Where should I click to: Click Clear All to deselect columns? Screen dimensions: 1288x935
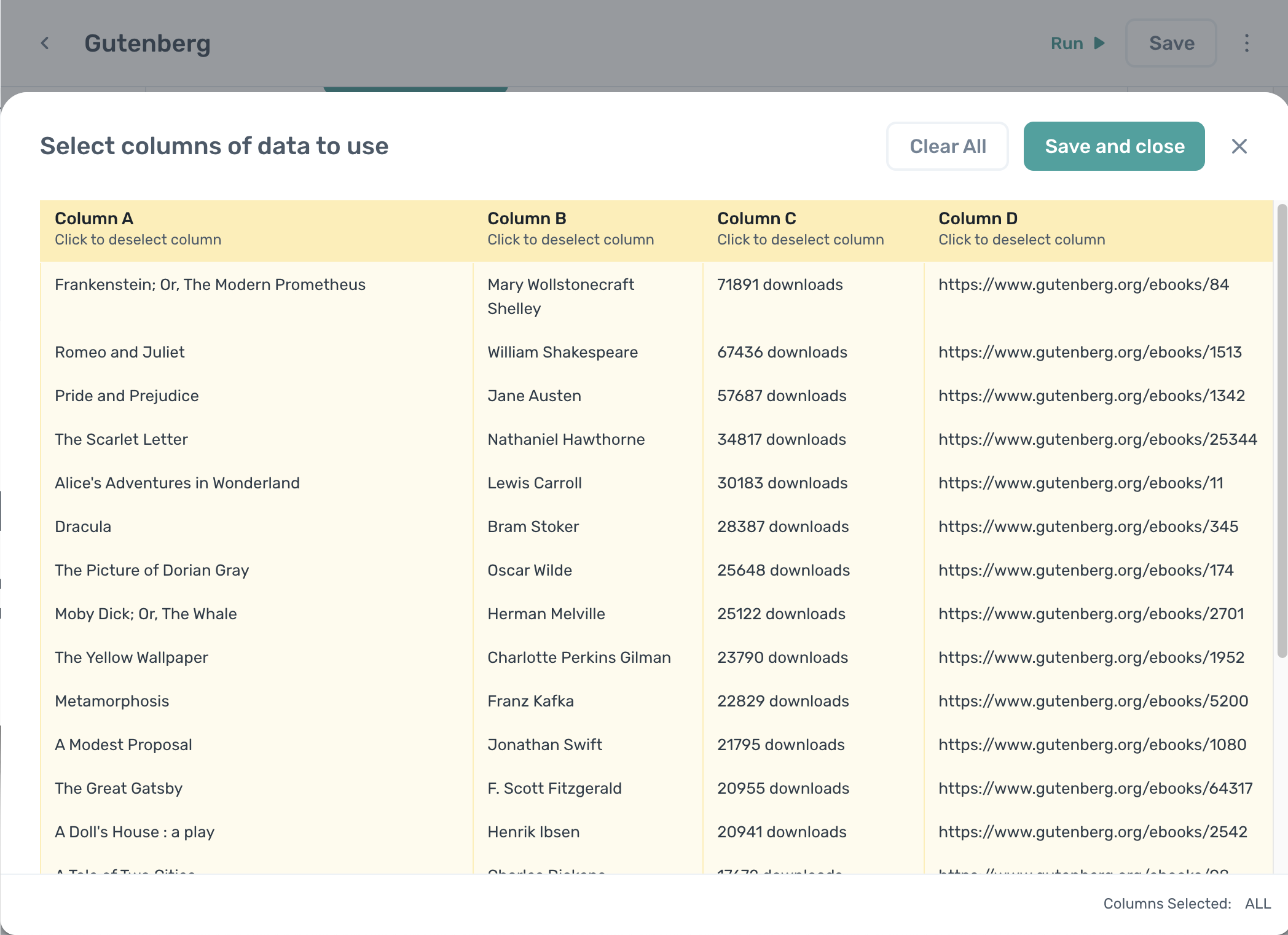coord(948,146)
